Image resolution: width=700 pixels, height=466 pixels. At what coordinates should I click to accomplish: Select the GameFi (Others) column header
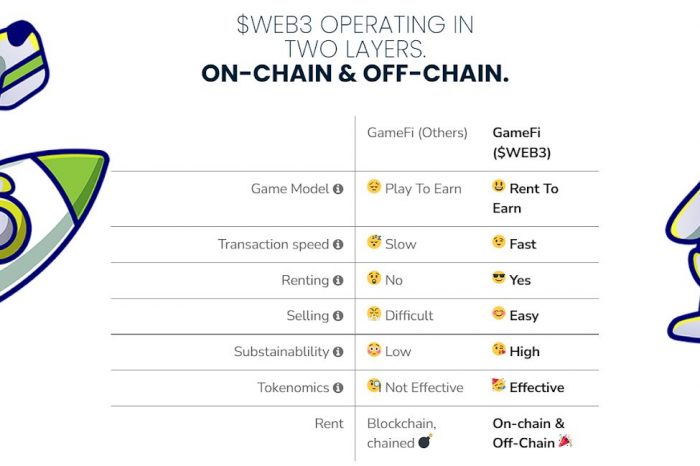(x=417, y=133)
